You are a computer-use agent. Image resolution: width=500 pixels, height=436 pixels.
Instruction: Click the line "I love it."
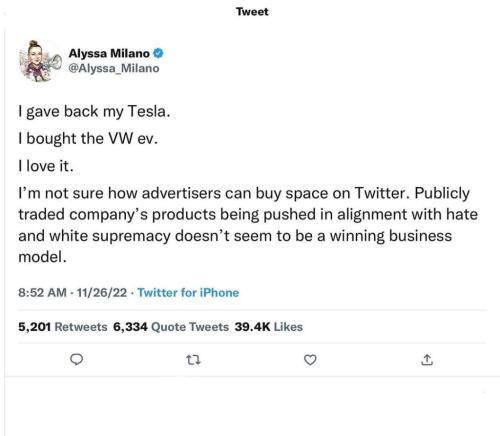pos(46,166)
